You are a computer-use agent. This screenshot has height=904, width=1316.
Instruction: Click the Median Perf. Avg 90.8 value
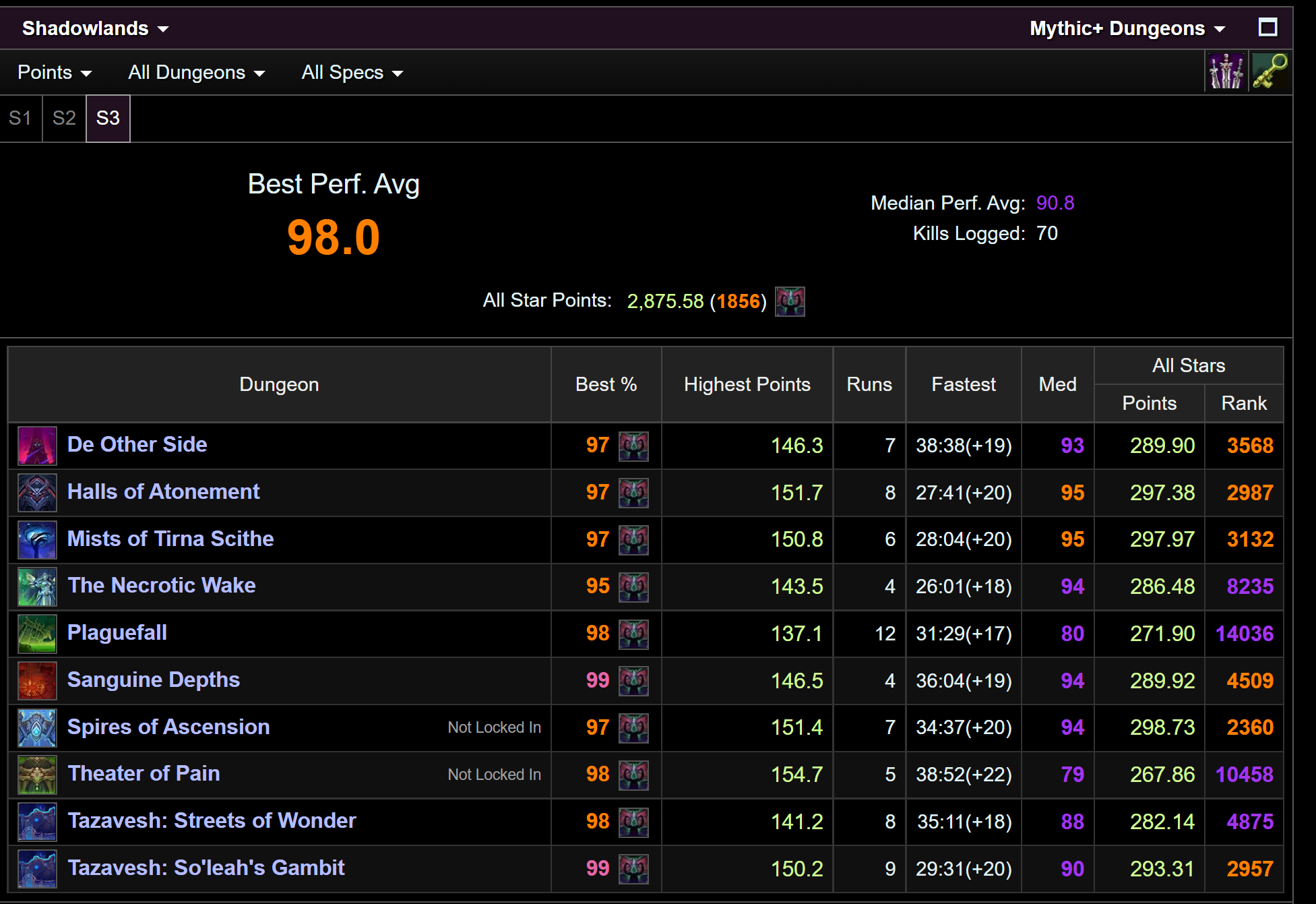coord(1055,203)
